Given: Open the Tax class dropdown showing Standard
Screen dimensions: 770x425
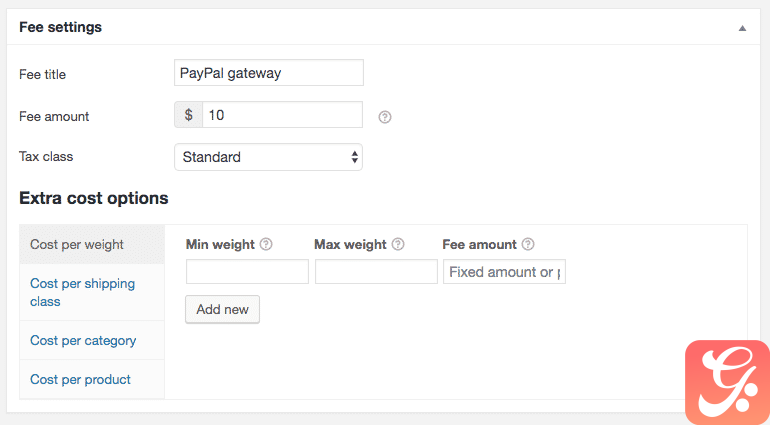Looking at the screenshot, I should tap(268, 157).
